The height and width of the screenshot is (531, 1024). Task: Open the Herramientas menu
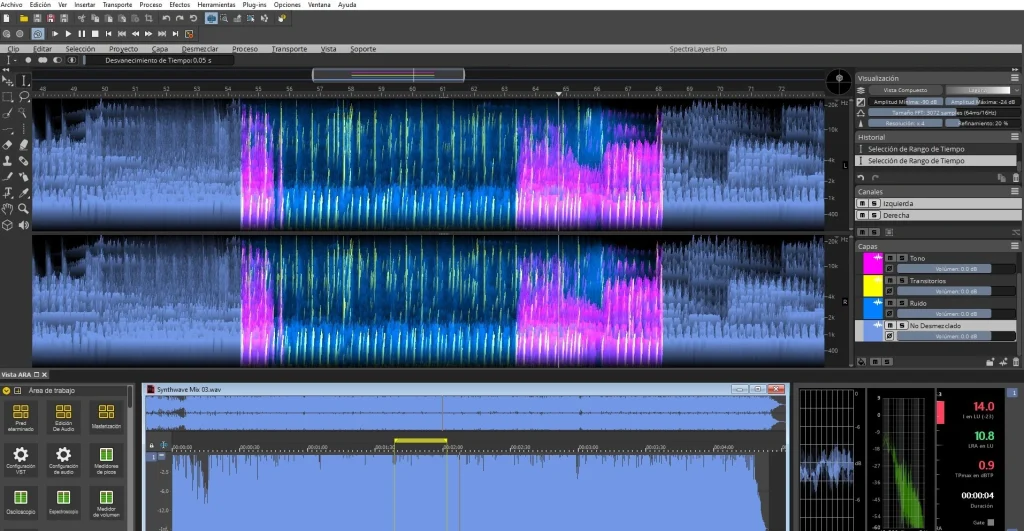(216, 5)
